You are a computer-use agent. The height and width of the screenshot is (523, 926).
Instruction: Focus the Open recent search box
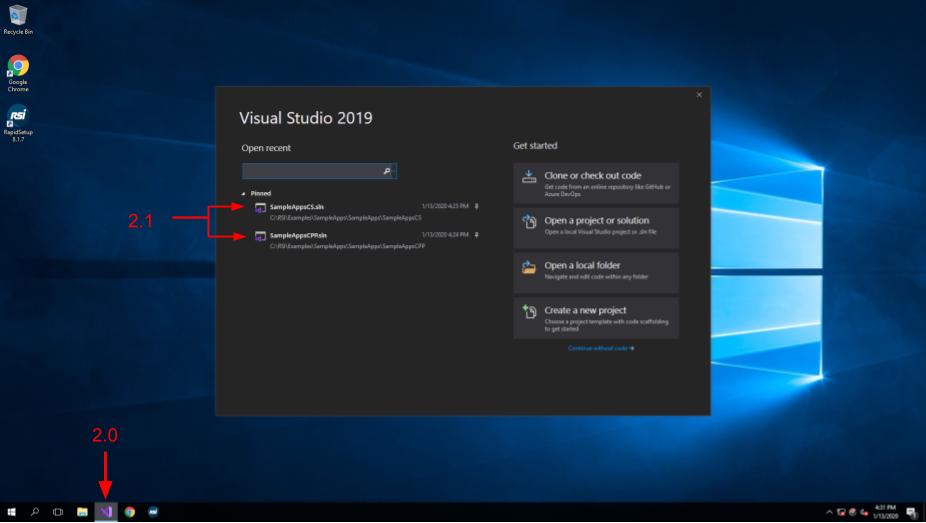coord(319,171)
